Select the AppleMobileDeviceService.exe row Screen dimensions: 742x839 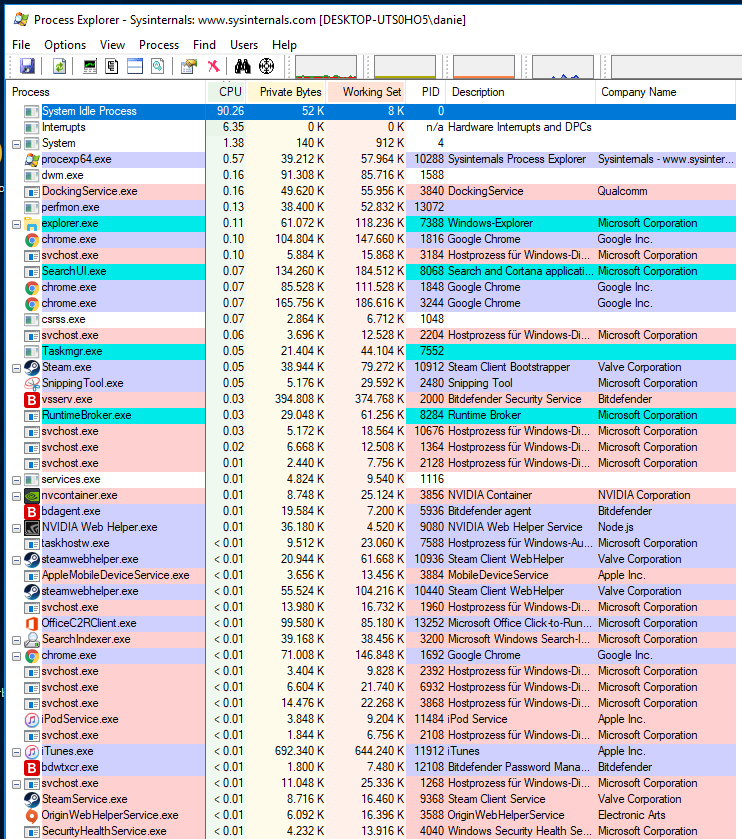coord(371,575)
